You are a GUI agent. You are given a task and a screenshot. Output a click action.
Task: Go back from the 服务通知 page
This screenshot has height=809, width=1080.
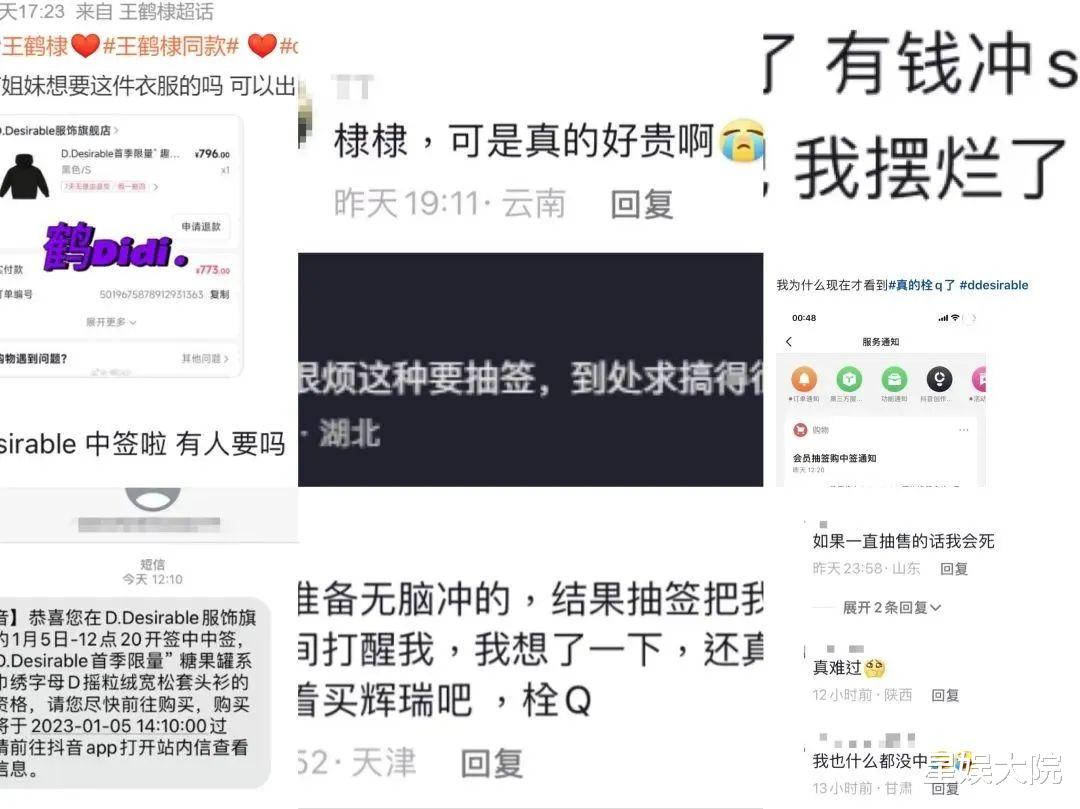click(x=789, y=342)
